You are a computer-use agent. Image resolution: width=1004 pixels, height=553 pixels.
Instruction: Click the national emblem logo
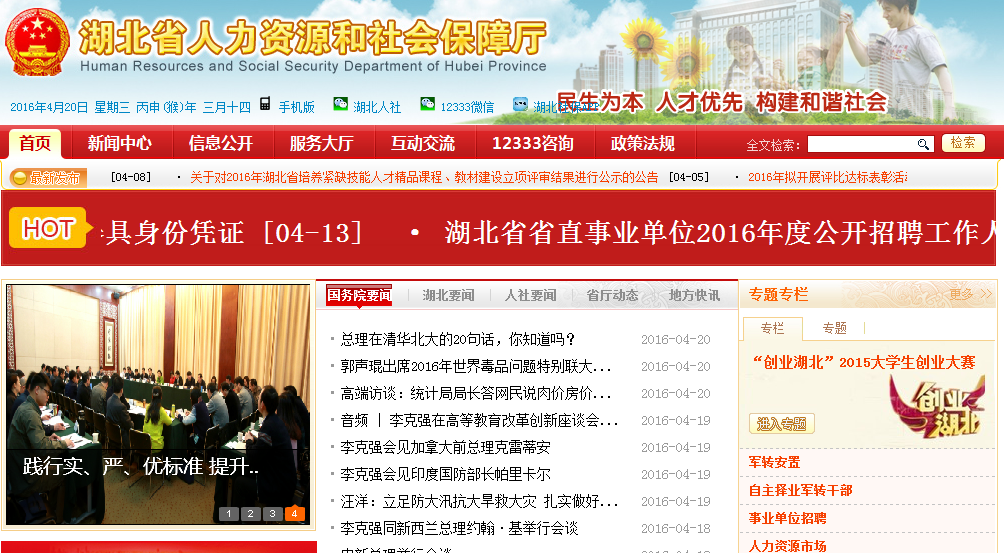(37, 43)
